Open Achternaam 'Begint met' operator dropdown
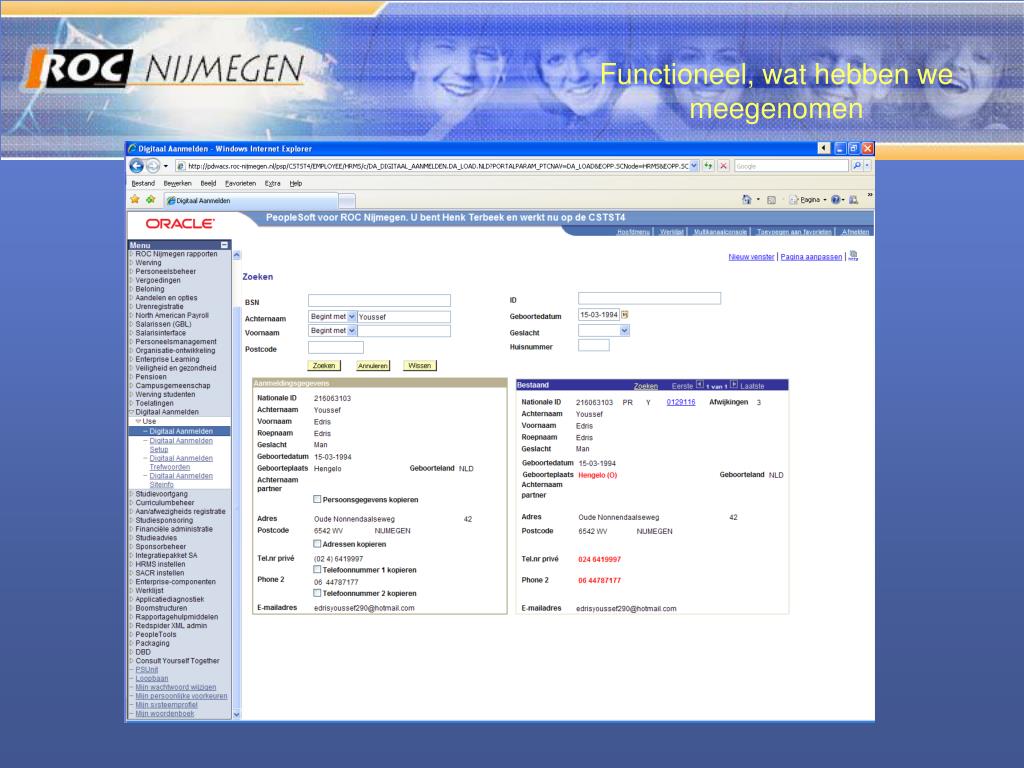Image resolution: width=1024 pixels, height=768 pixels. 351,316
